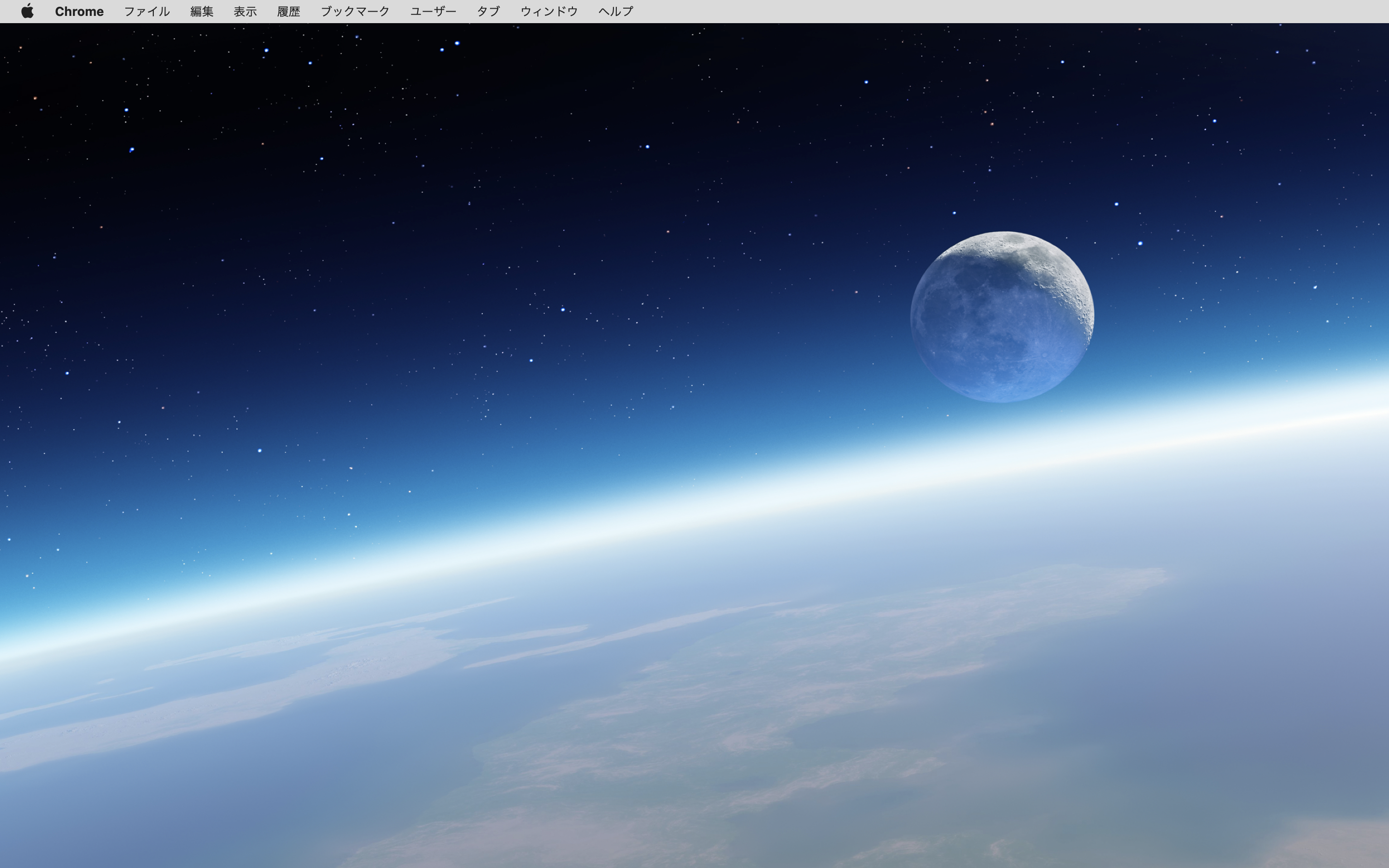Show the ブックマーク menu

pyautogui.click(x=354, y=12)
